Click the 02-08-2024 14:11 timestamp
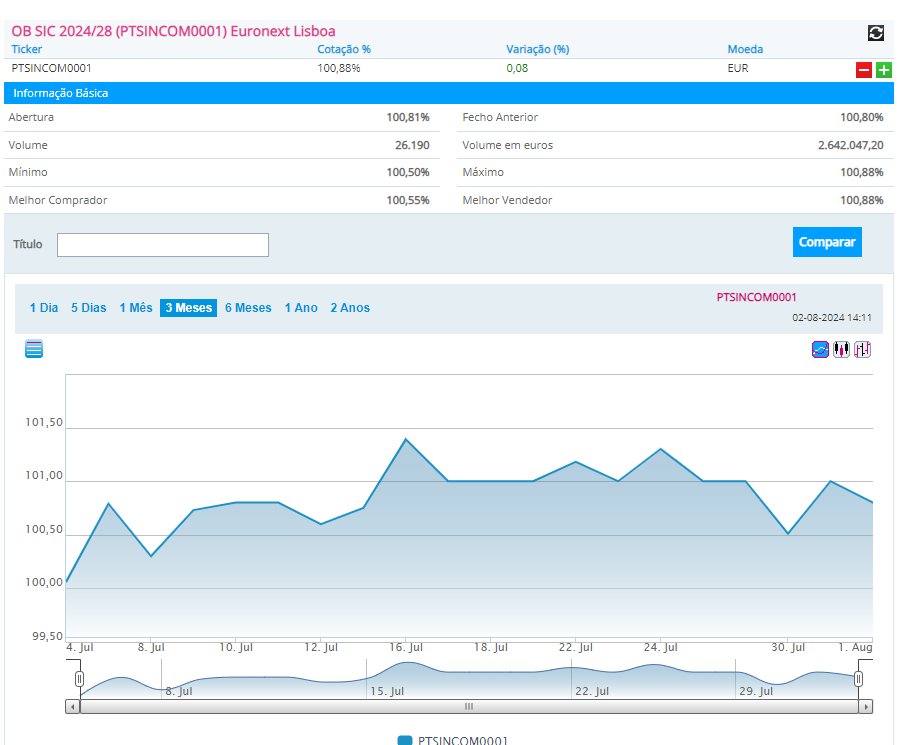899x745 pixels. tap(832, 317)
